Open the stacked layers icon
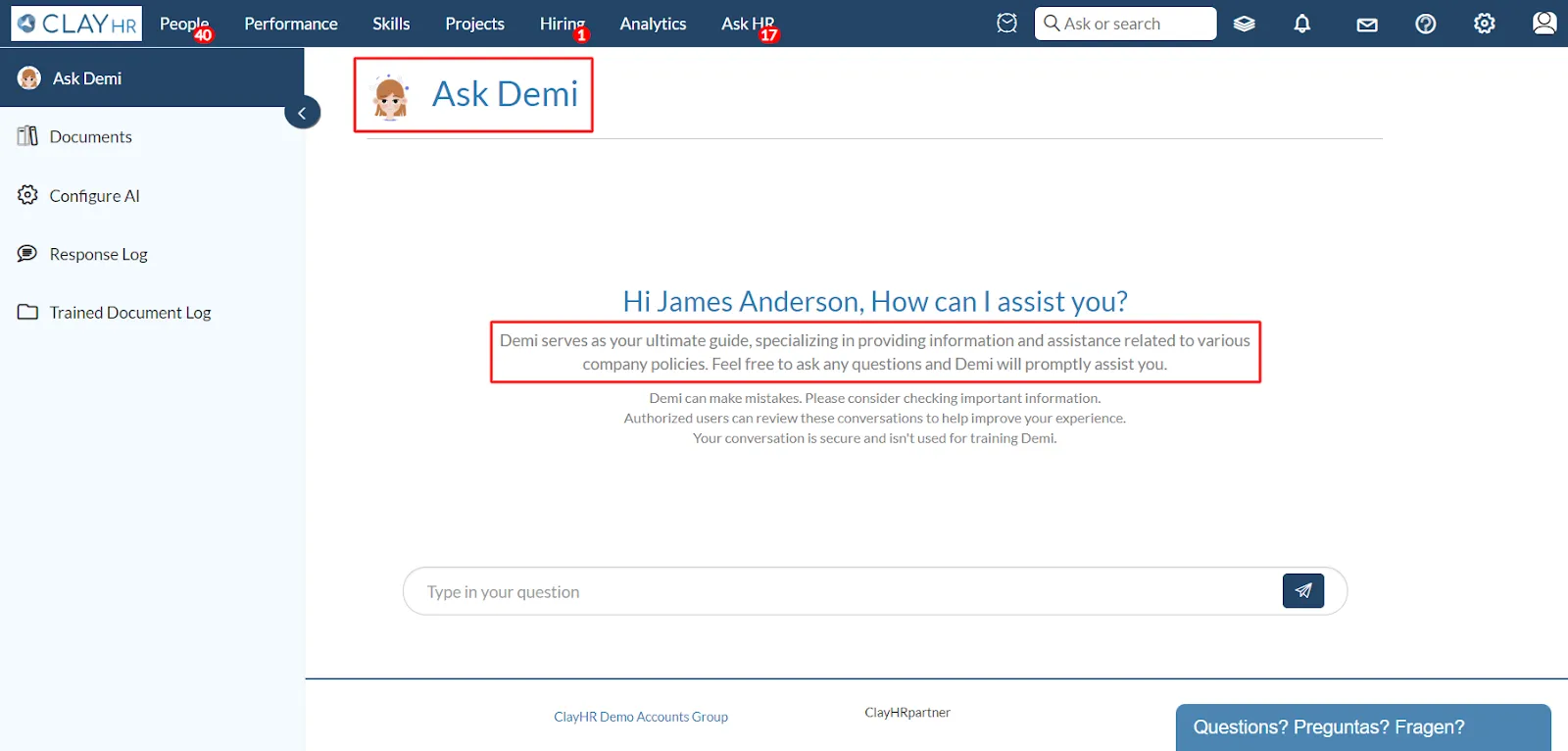 click(x=1244, y=24)
